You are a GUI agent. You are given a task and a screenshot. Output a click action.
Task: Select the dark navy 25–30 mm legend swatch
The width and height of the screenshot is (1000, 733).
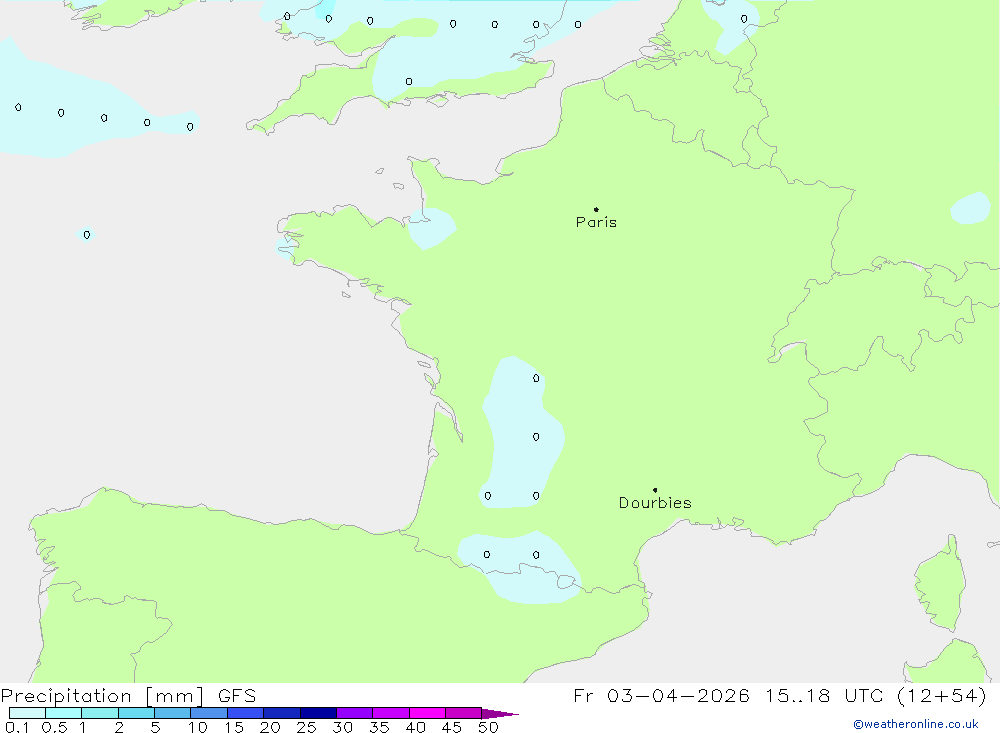click(x=318, y=714)
